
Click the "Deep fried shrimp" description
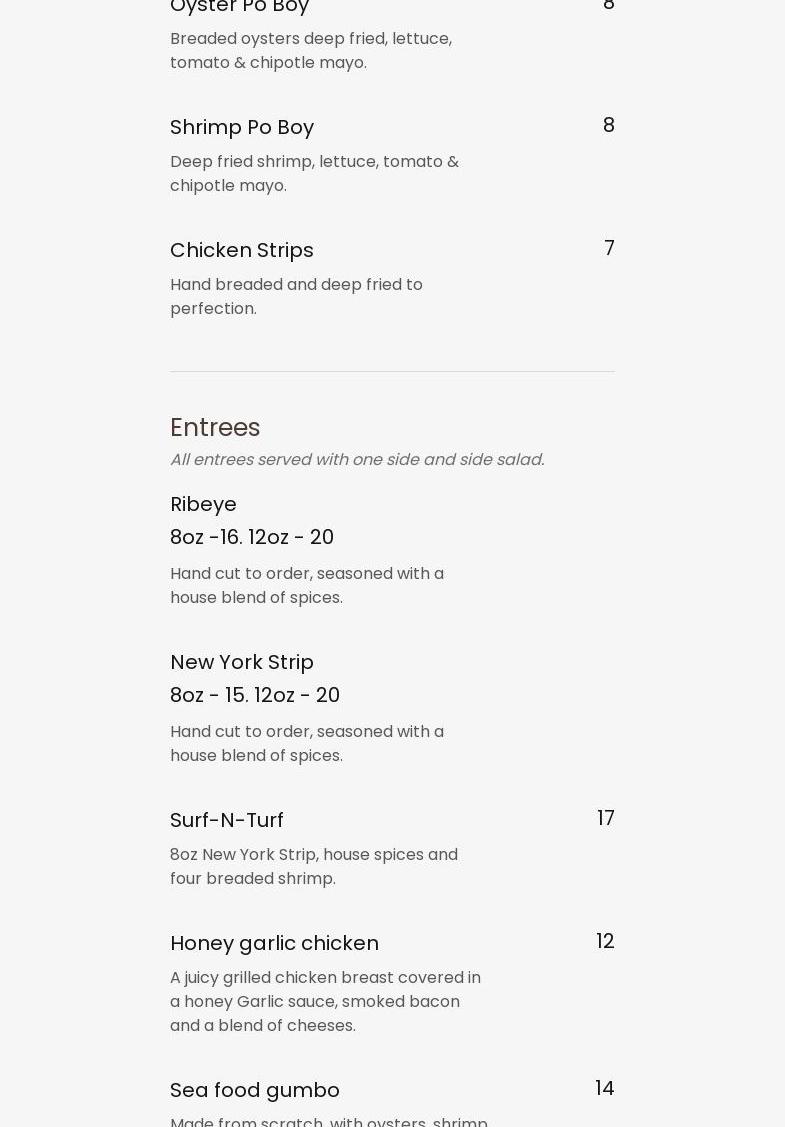tap(314, 173)
